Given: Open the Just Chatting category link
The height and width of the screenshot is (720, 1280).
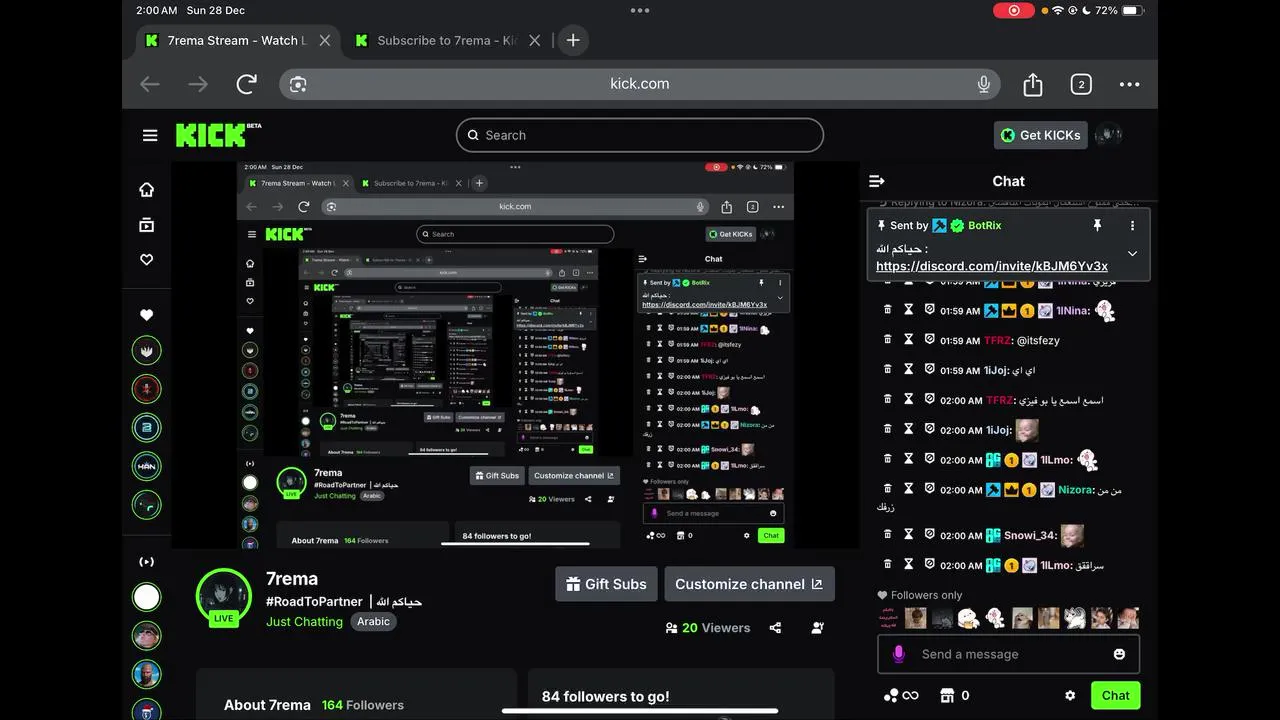Looking at the screenshot, I should (304, 621).
